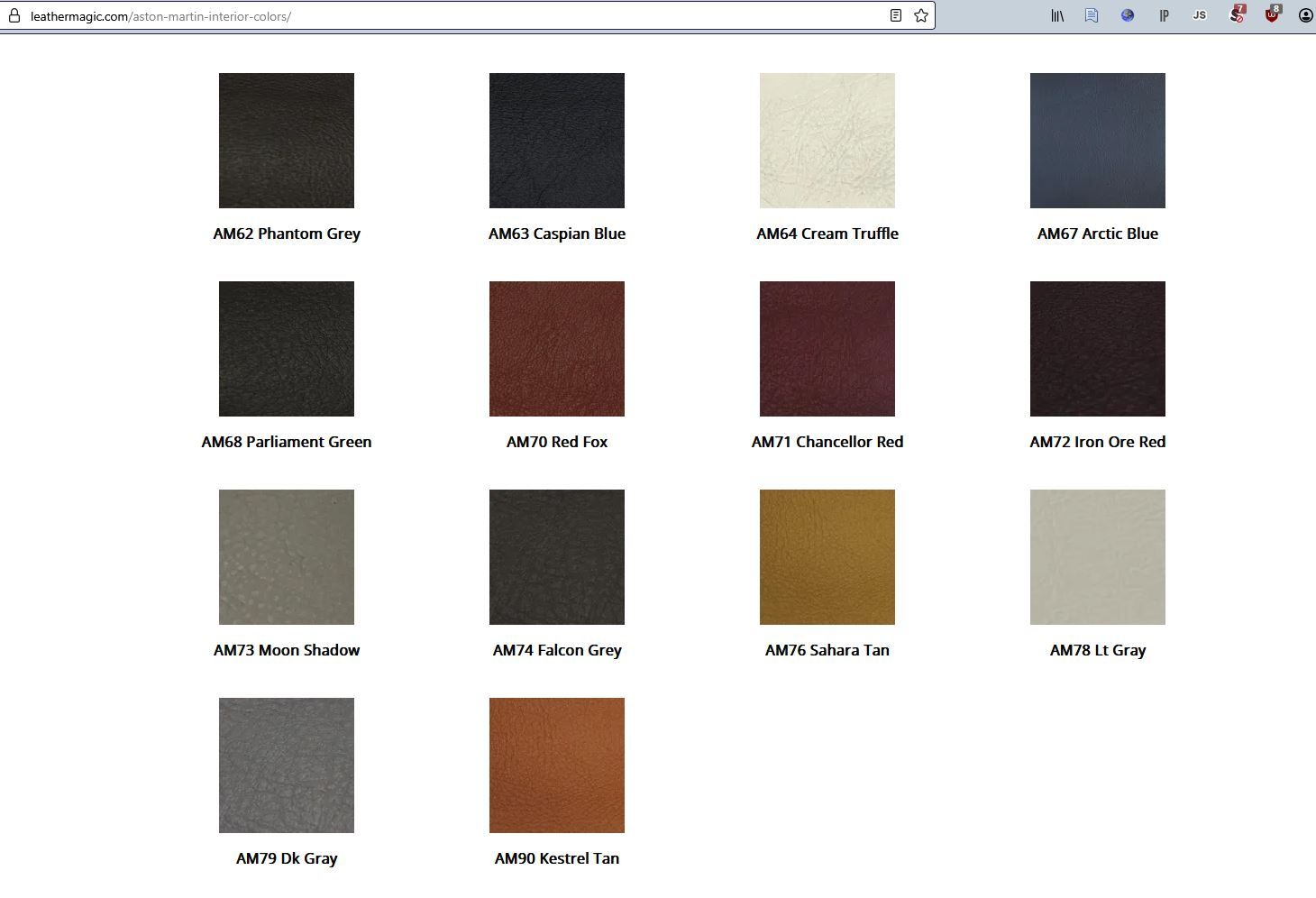Toggle the JS extension icon
1316x898 pixels.
click(x=1199, y=15)
